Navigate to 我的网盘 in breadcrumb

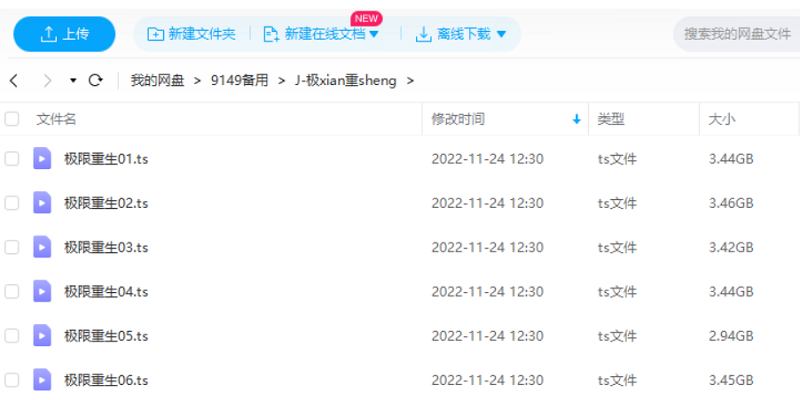(x=157, y=80)
